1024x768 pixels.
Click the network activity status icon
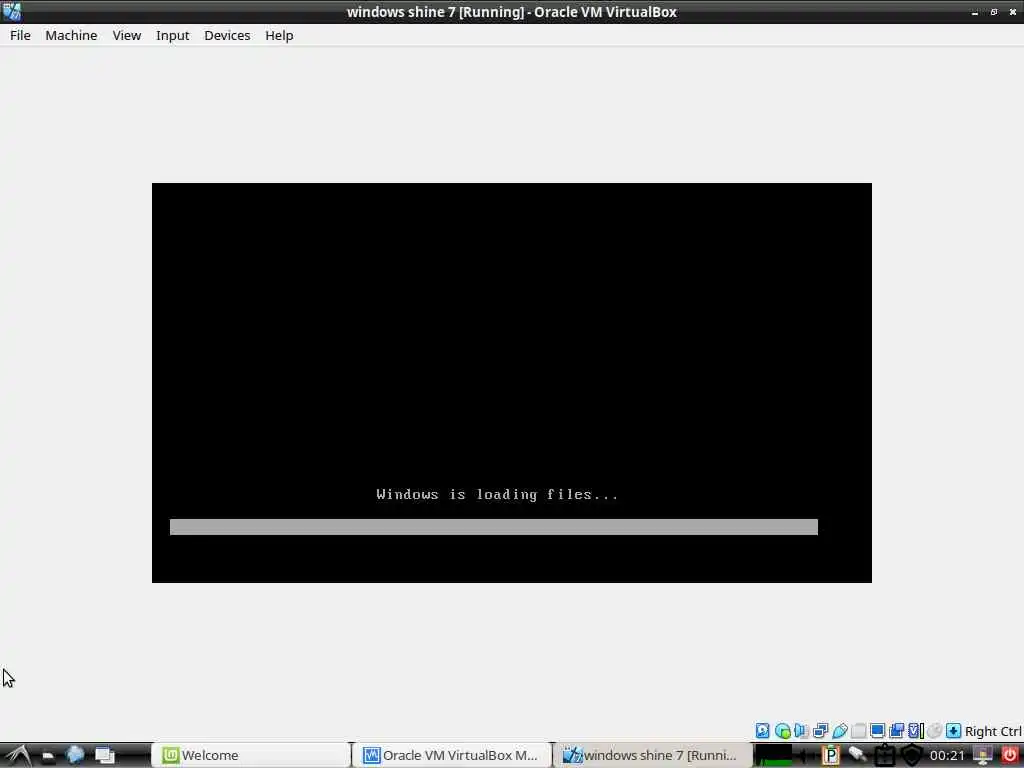(x=820, y=731)
